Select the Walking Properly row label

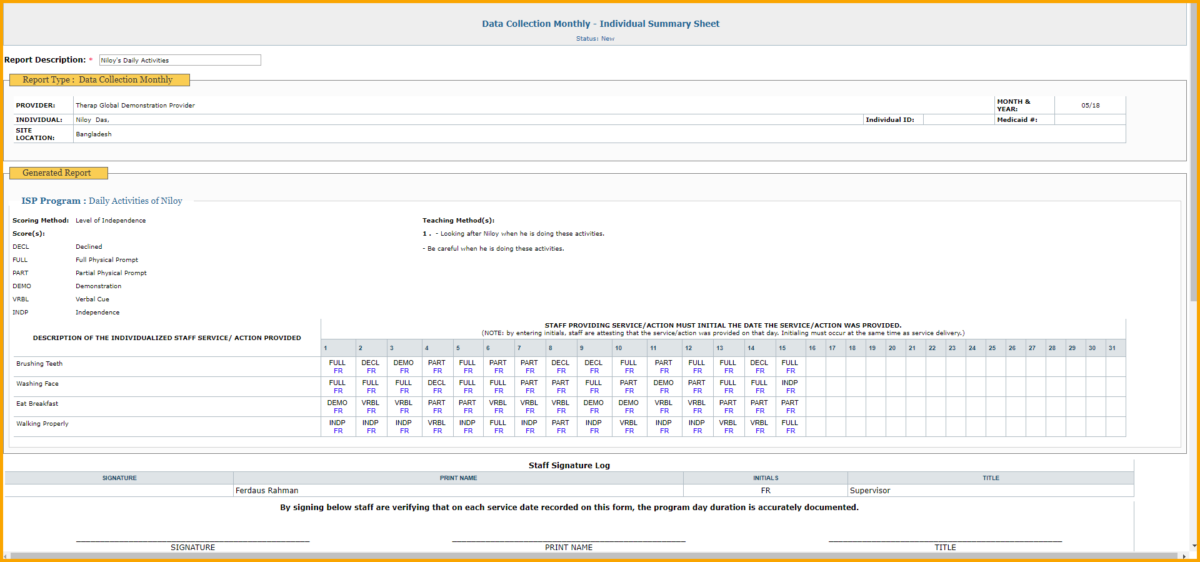(44, 423)
